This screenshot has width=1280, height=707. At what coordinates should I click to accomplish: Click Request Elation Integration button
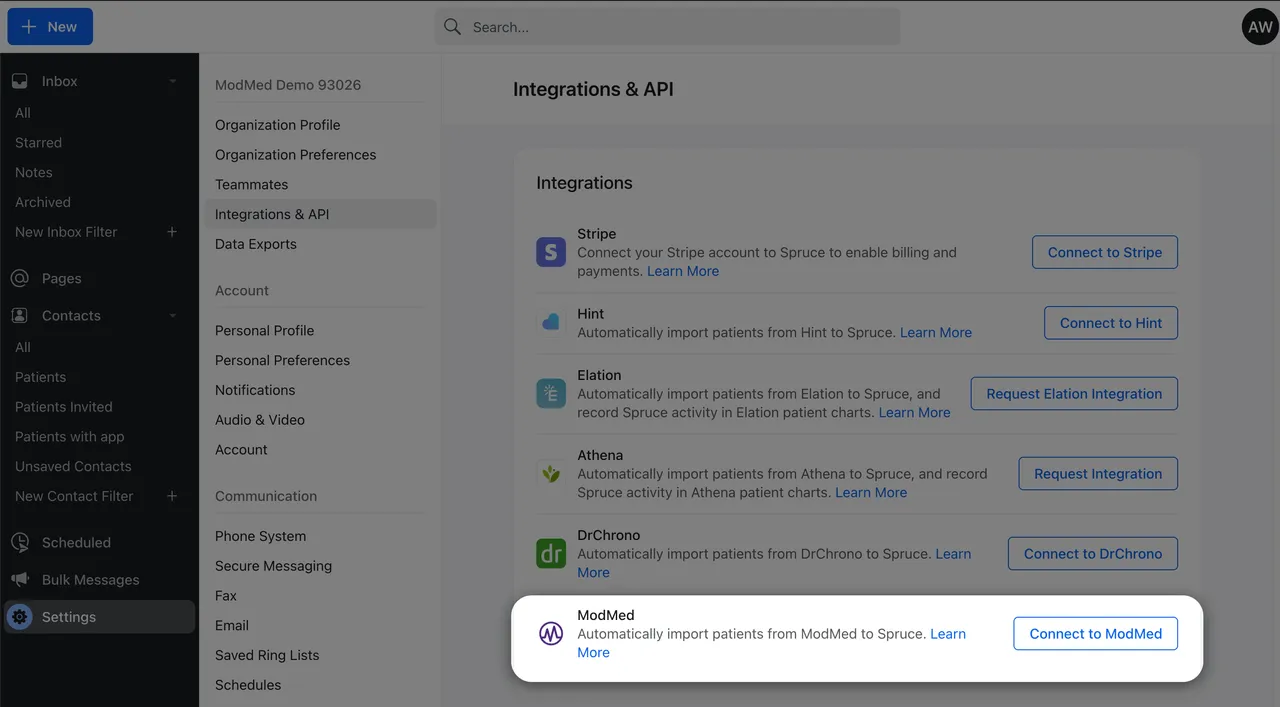[x=1074, y=393]
